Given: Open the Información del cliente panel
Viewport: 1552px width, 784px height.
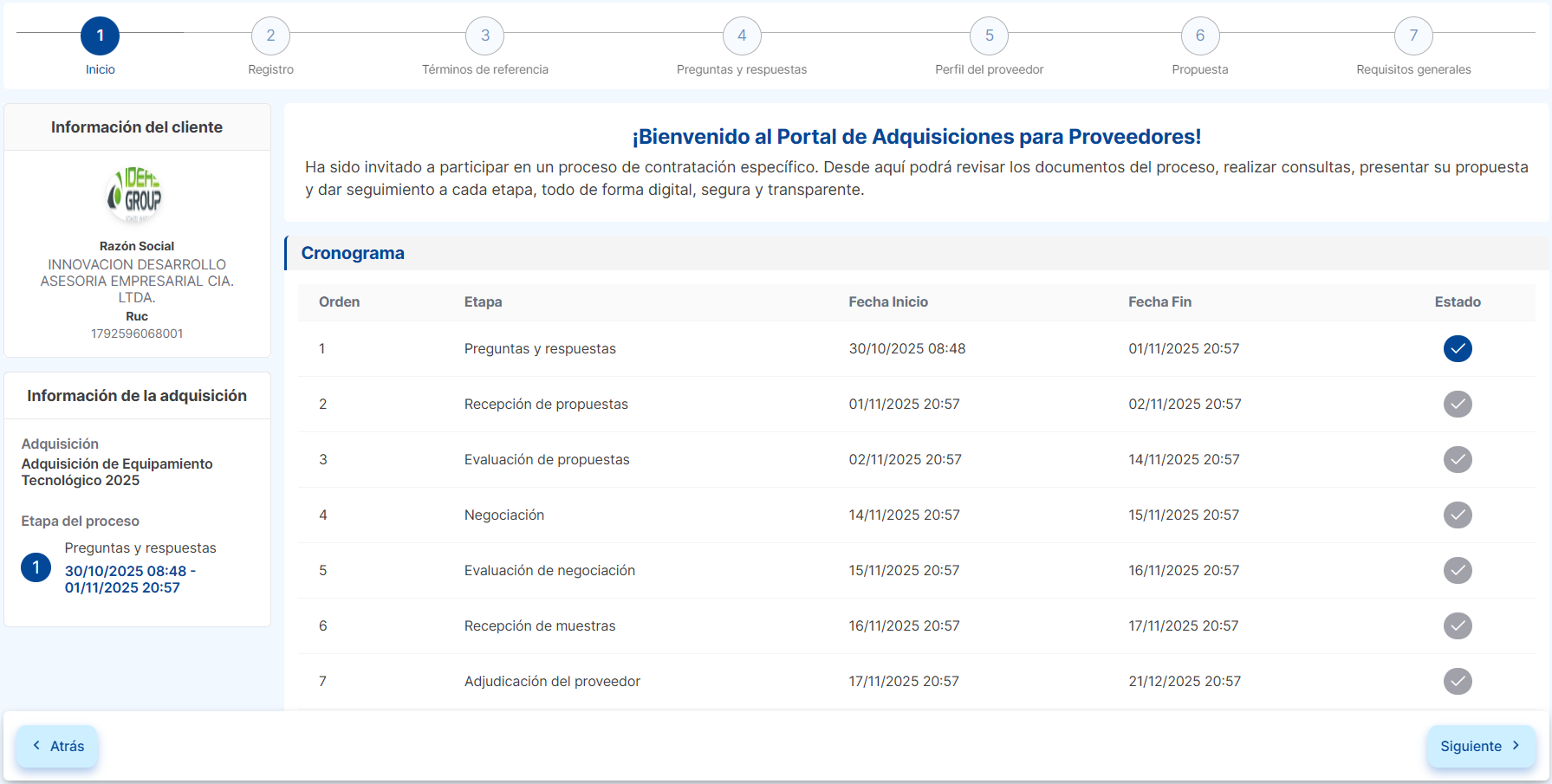Looking at the screenshot, I should click(x=137, y=126).
